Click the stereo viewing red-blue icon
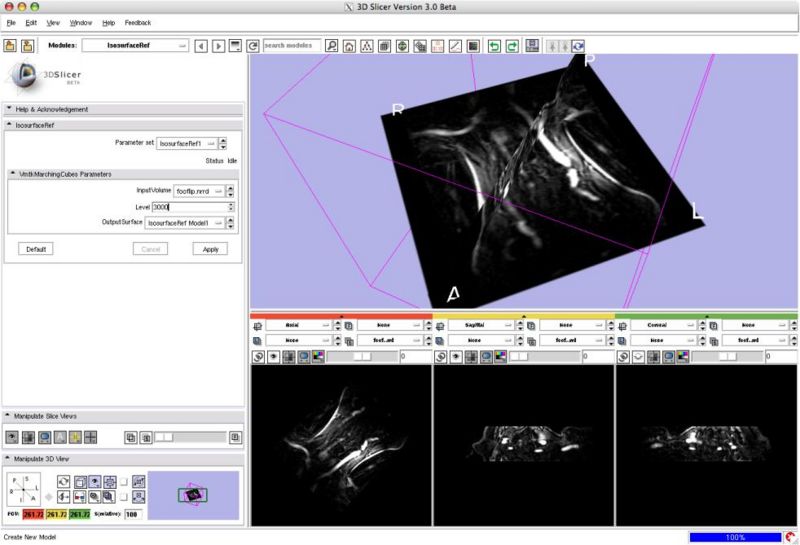Image resolution: width=800 pixels, height=545 pixels. tap(80, 496)
